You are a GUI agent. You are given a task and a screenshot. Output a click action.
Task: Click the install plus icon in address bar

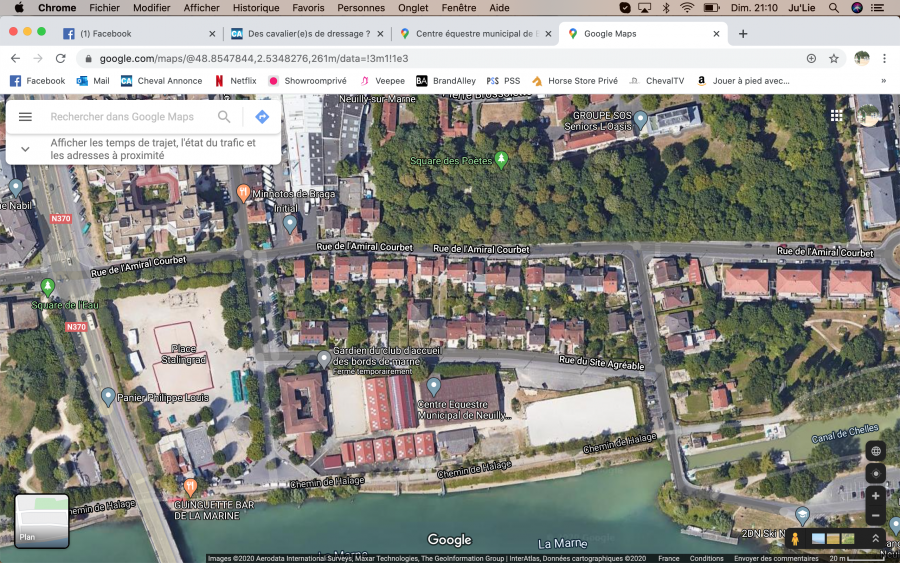point(811,59)
